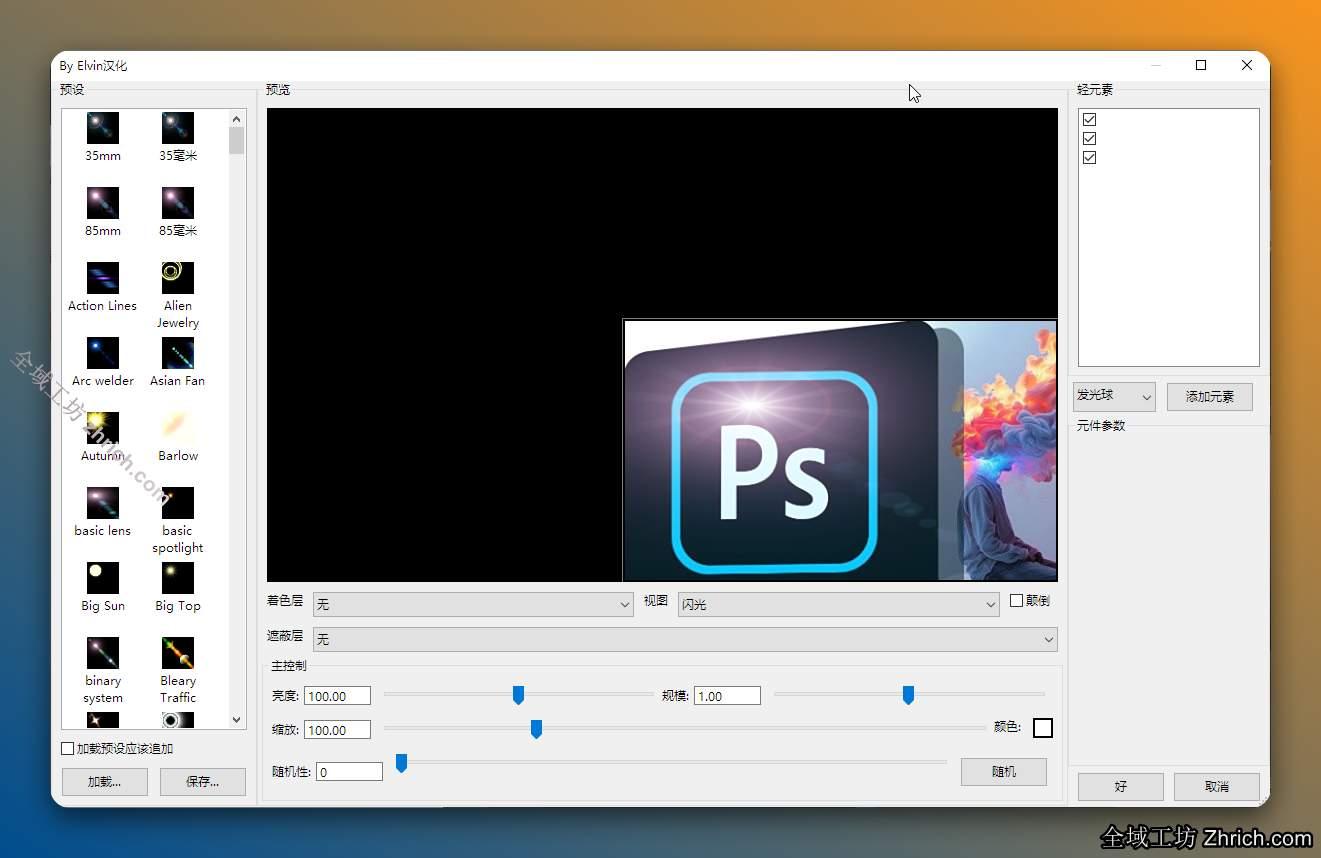Close the By Elvin汉化 dialog window
This screenshot has height=858, width=1321.
click(1247, 65)
